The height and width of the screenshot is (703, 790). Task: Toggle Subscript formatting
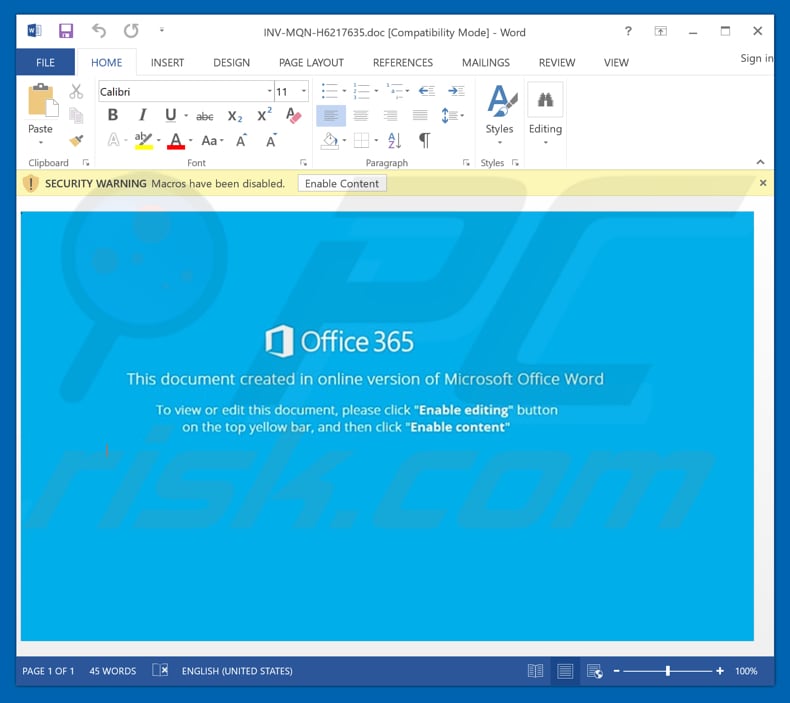(235, 116)
